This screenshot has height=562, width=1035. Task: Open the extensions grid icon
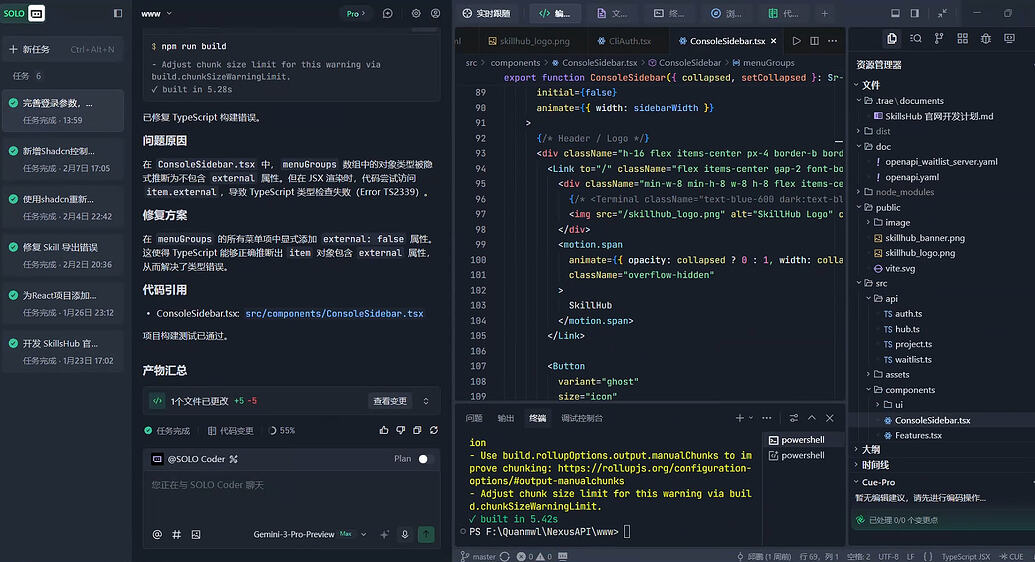pyautogui.click(x=962, y=39)
